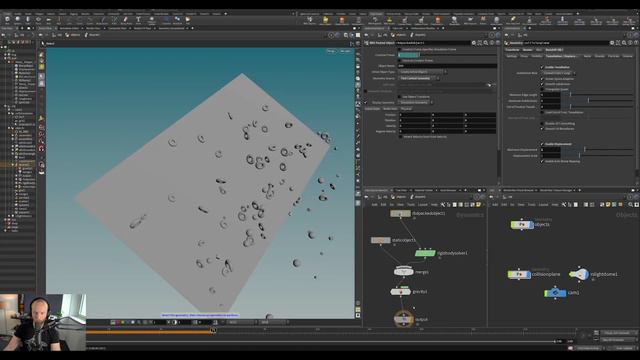640x360 pixels.
Task: Select the rbdpackedobject1 node
Action: pos(400,213)
